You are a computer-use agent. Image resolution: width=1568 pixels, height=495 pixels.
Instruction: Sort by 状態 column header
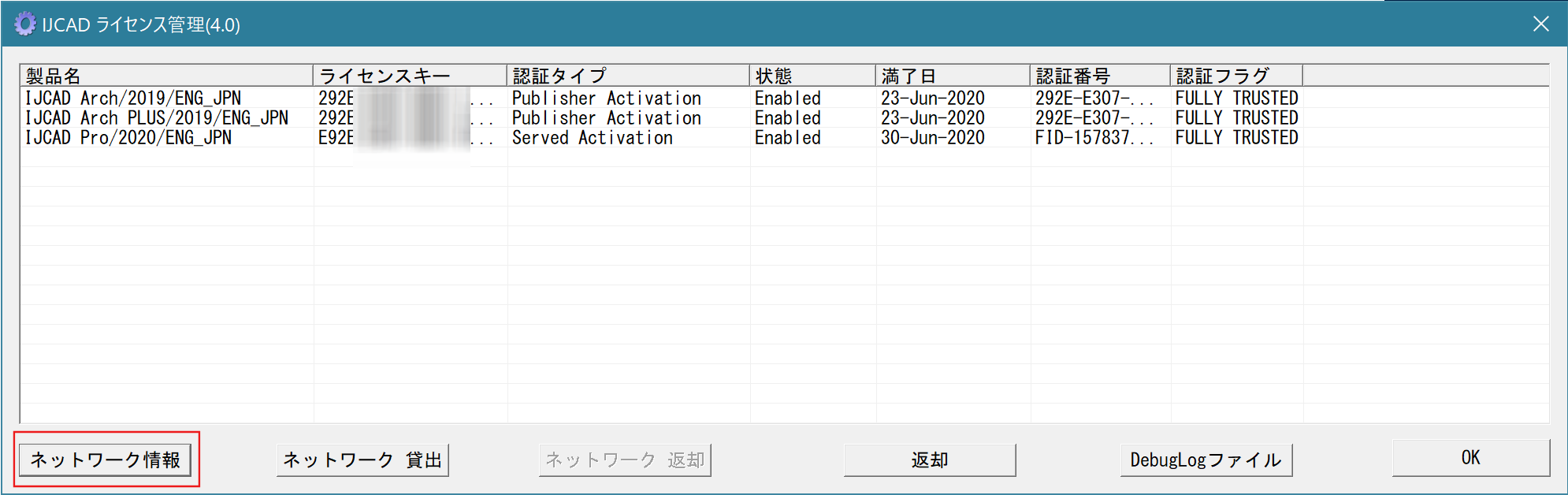tap(812, 76)
